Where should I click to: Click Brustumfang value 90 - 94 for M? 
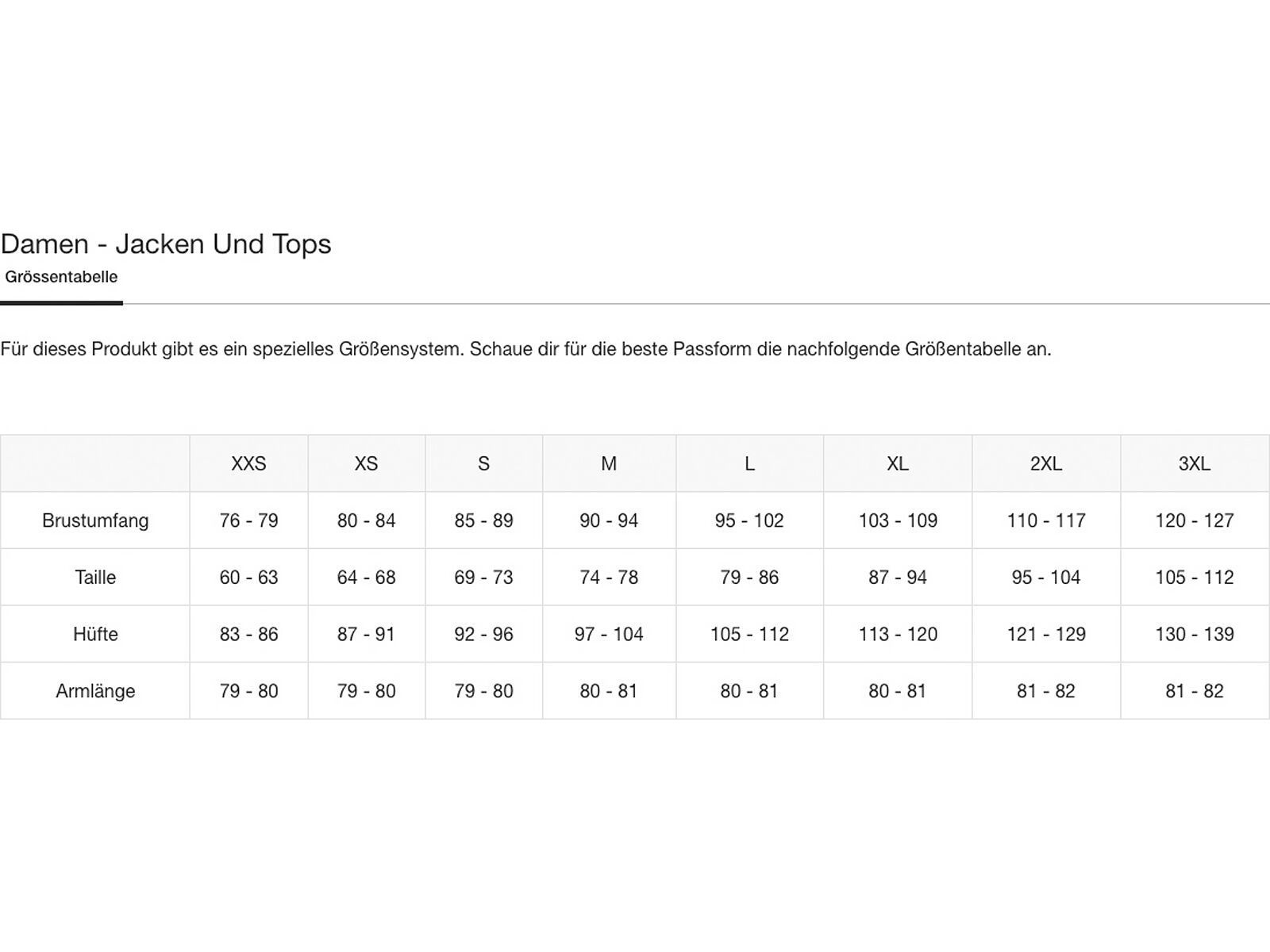[x=609, y=521]
